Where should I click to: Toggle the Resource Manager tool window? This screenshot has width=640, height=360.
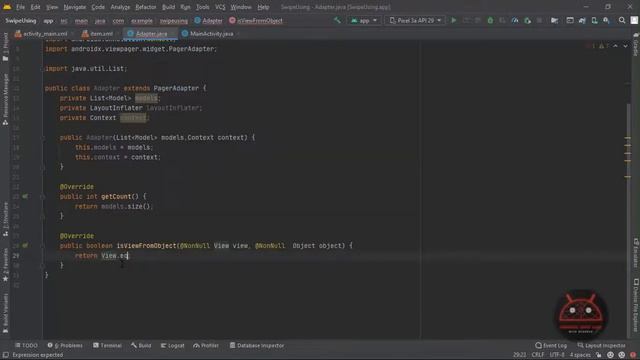[5, 99]
